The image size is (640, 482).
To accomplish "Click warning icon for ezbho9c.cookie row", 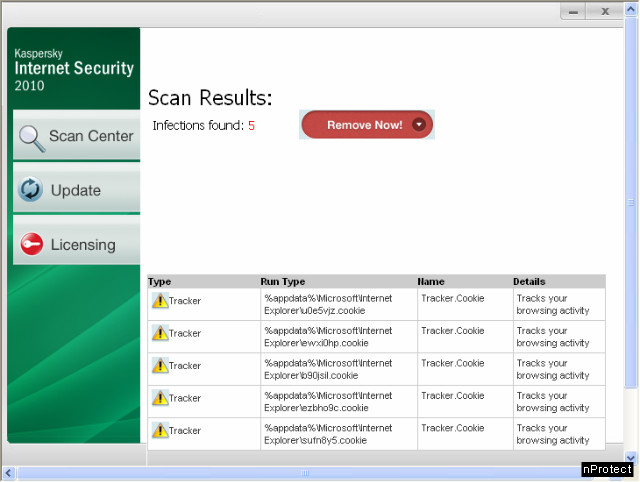I will point(160,398).
